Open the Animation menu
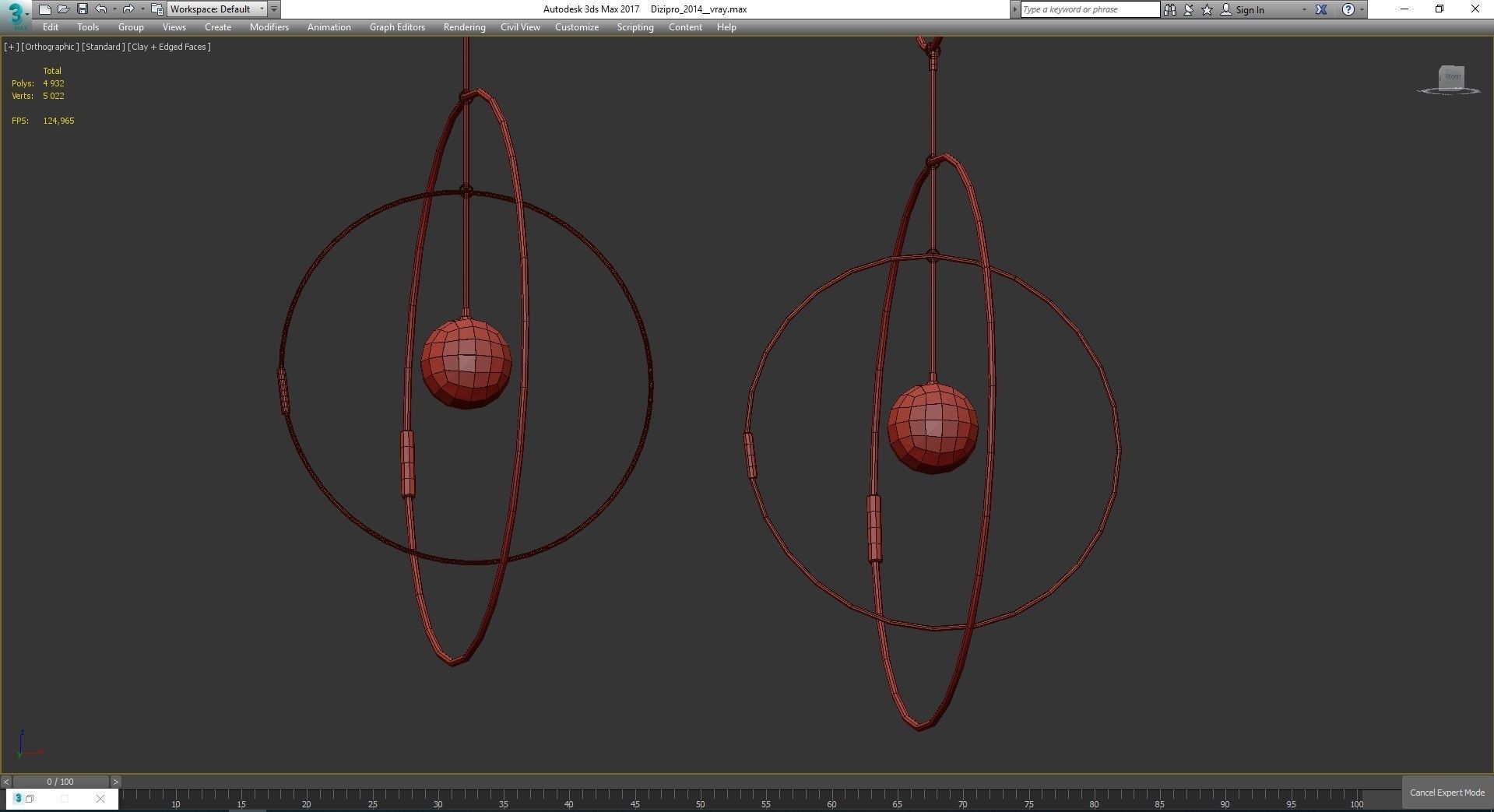1494x812 pixels. (329, 27)
